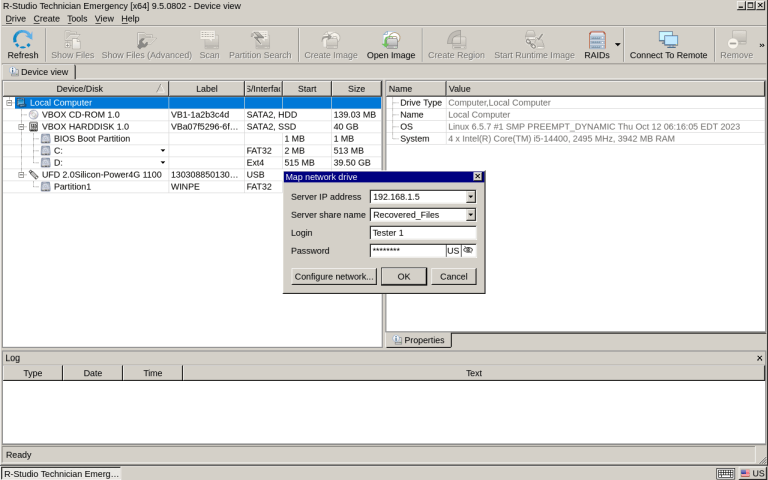Screen dimensions: 768x480
Task: Open Server IP address dropdown
Action: pos(470,197)
